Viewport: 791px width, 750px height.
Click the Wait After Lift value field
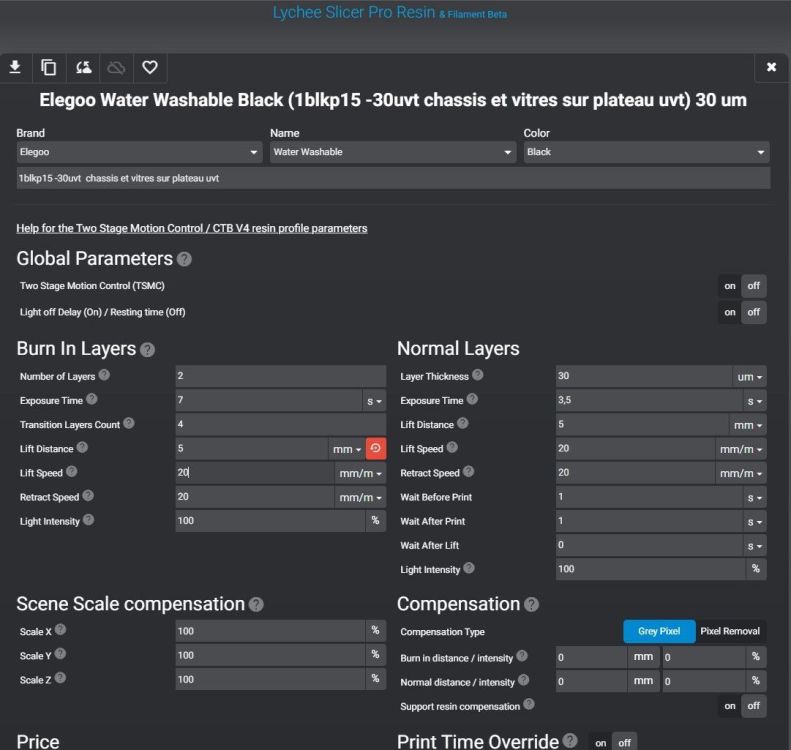point(649,546)
